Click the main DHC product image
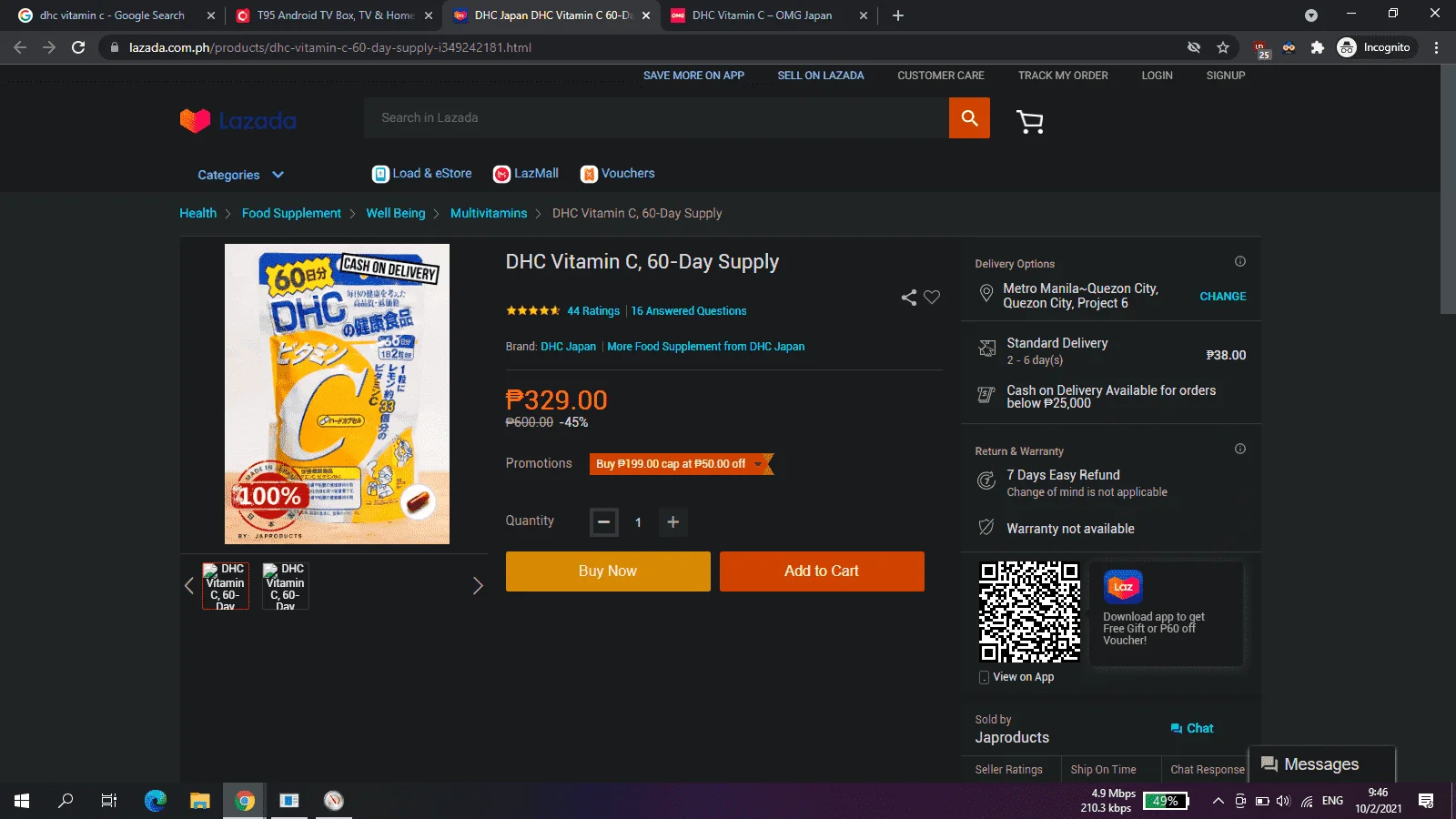The width and height of the screenshot is (1456, 819). (337, 394)
